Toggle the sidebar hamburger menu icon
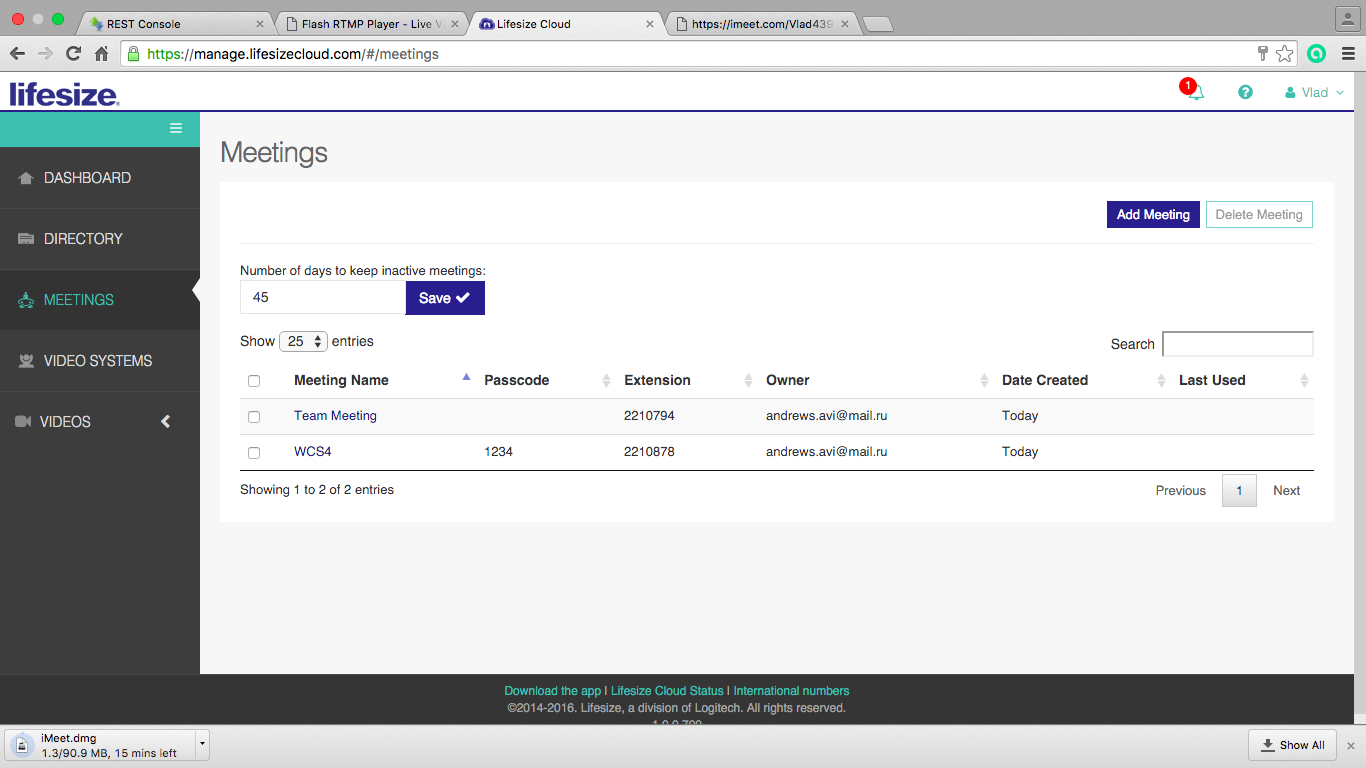 176,128
